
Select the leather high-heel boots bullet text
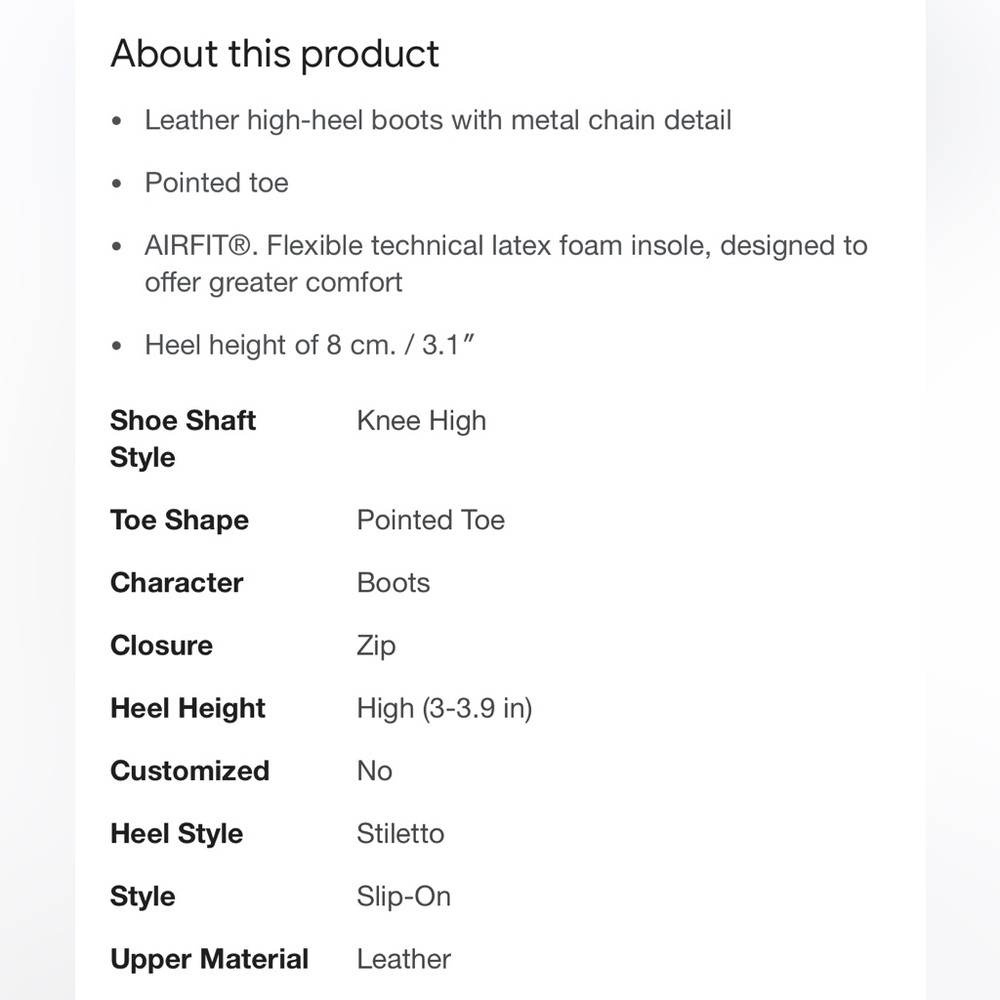tap(438, 121)
